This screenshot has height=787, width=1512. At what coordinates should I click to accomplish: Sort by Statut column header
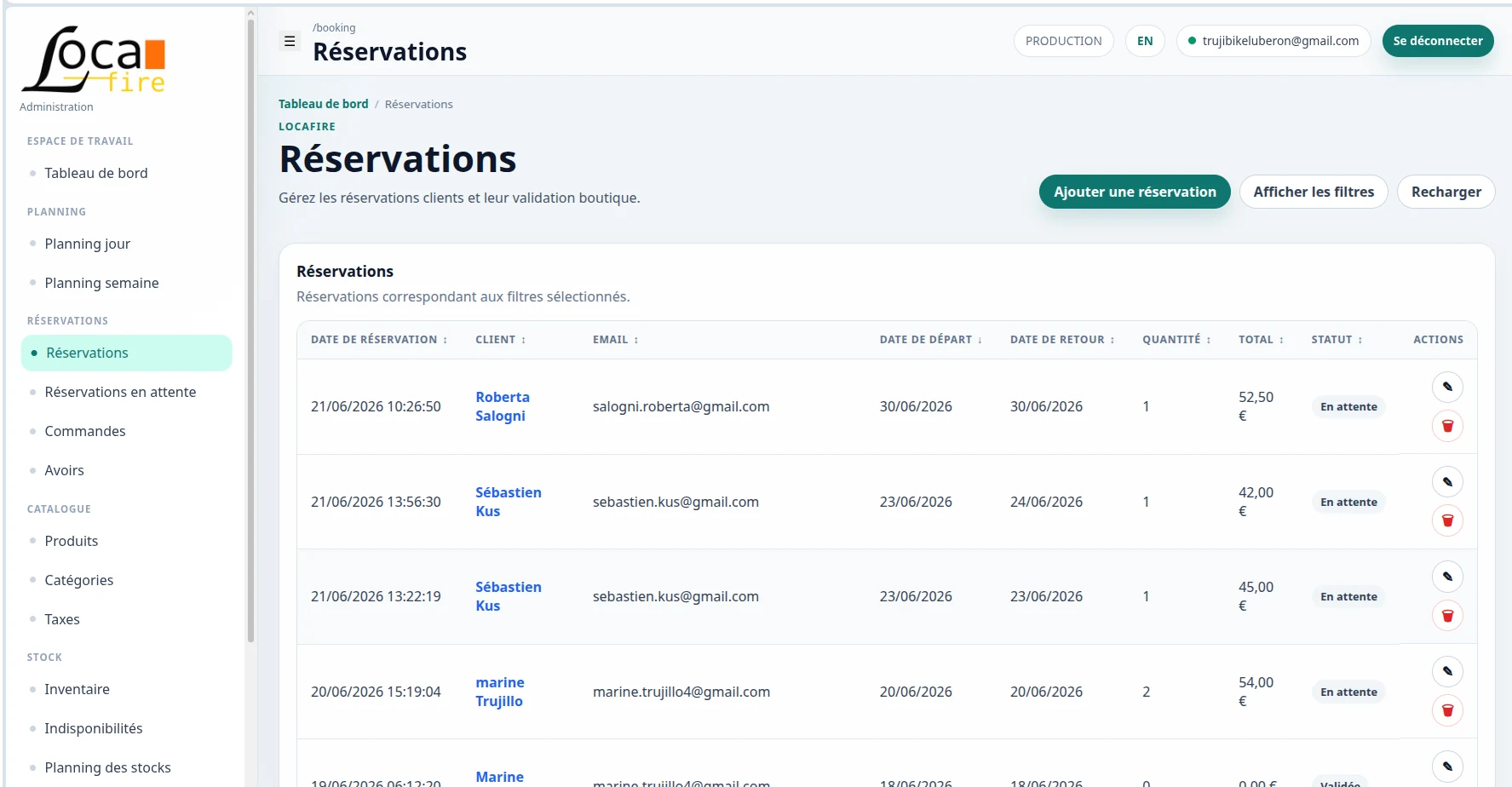[1337, 339]
